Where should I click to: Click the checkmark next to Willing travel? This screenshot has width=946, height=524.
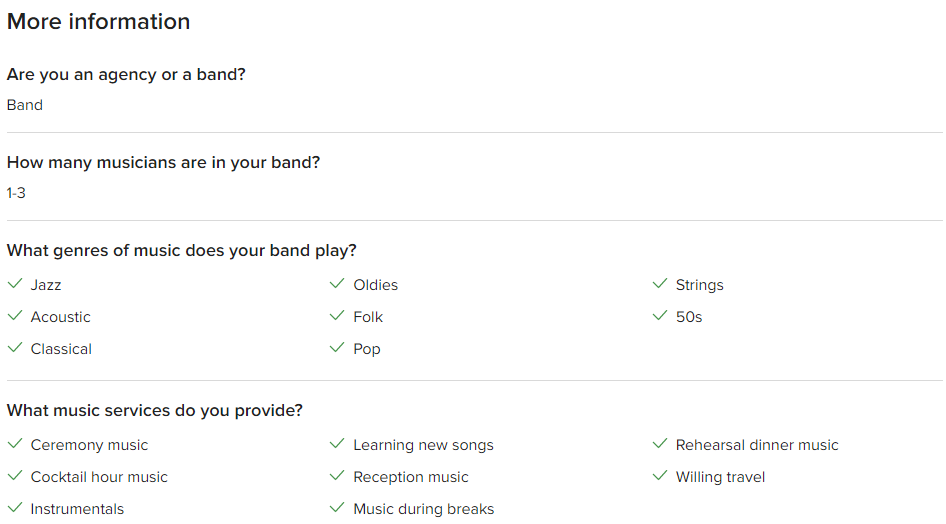point(660,477)
